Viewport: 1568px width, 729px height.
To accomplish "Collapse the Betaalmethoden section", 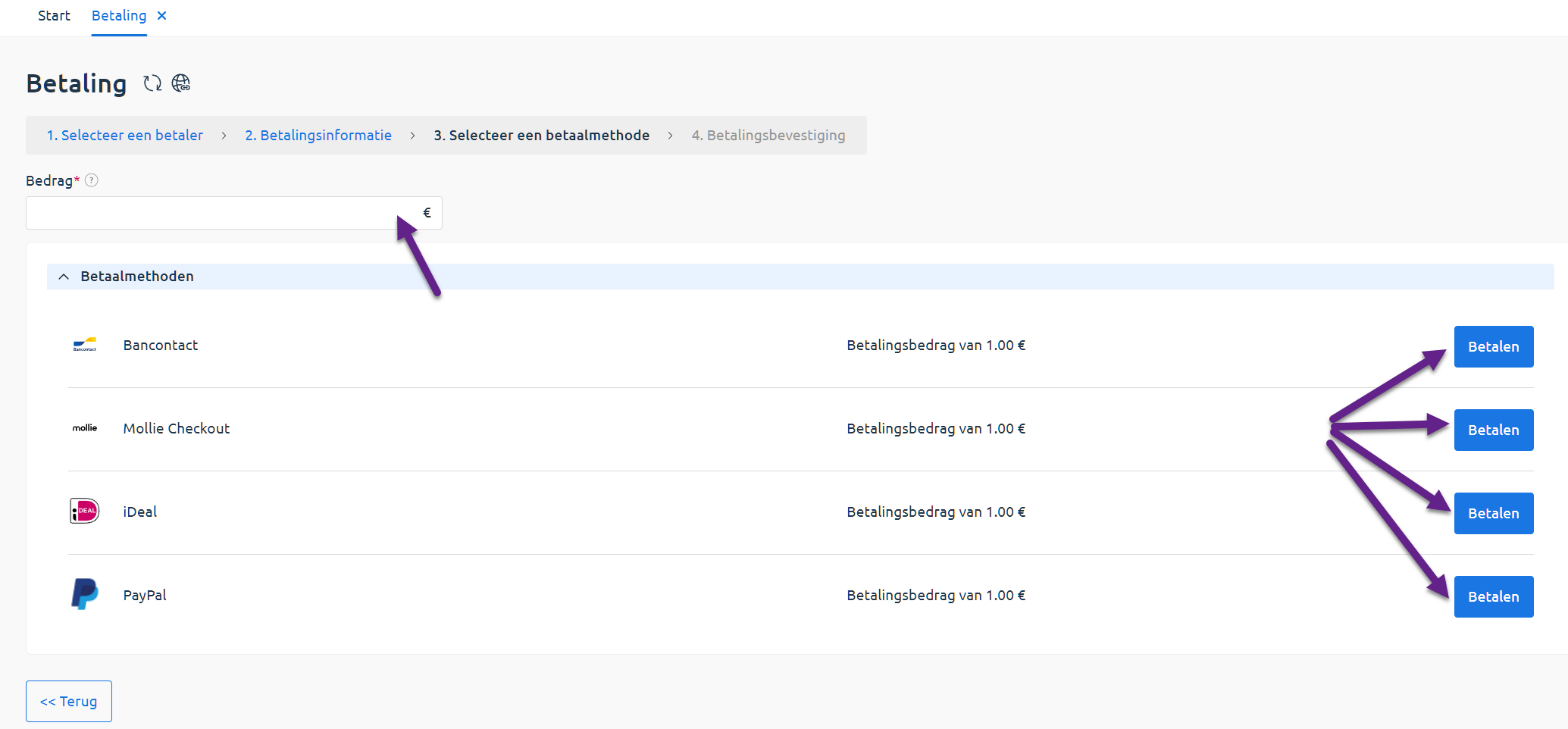I will click(64, 276).
